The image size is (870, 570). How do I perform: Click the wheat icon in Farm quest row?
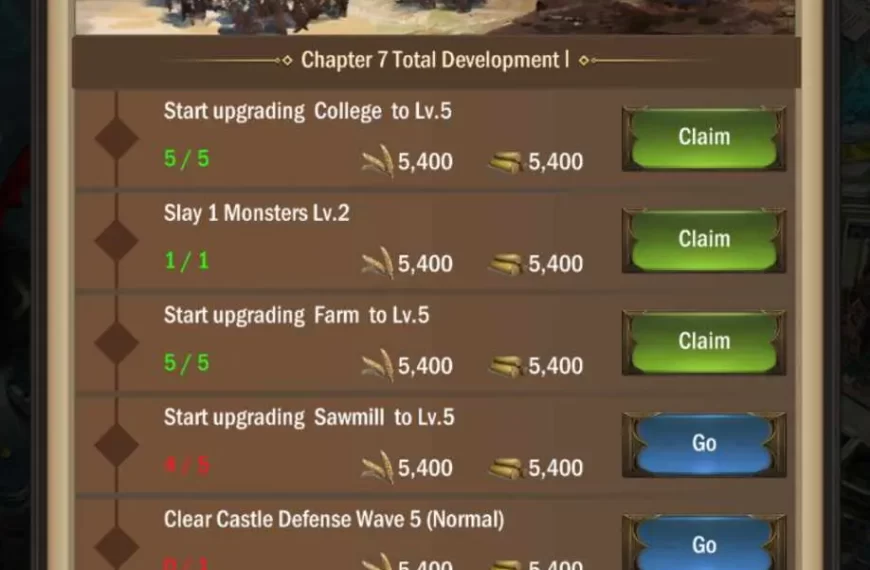[x=378, y=365]
